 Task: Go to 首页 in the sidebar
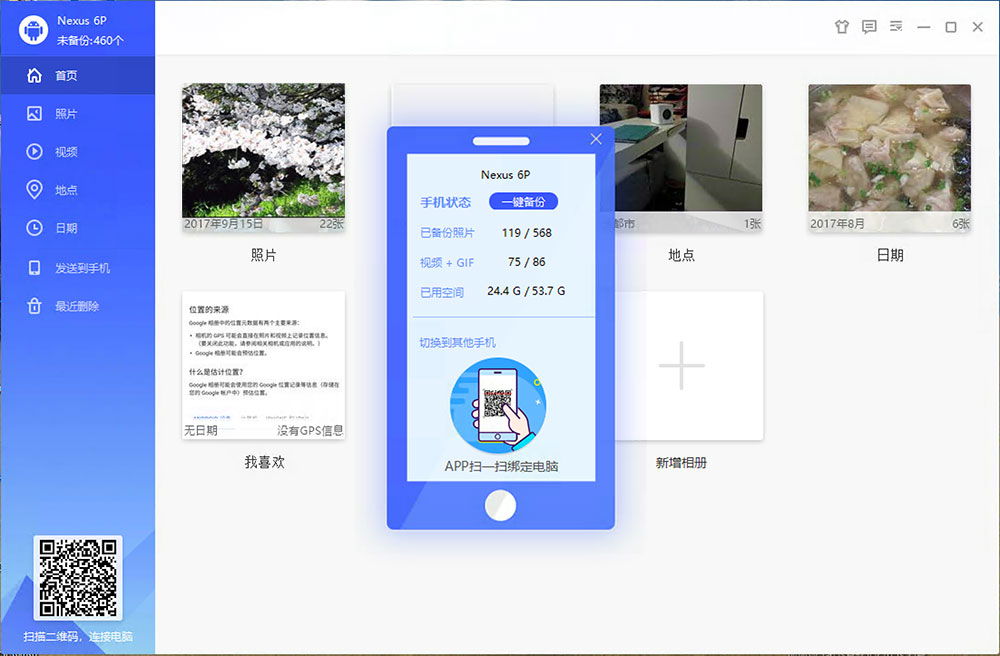[x=66, y=76]
